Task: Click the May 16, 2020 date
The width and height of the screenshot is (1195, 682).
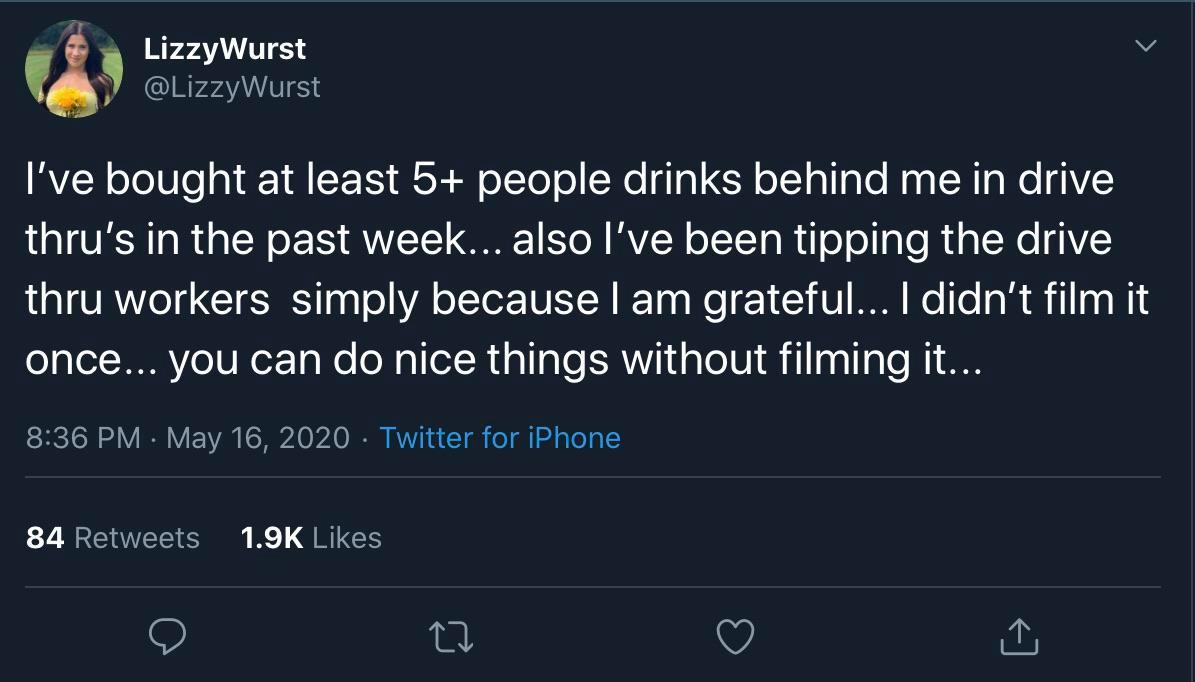Action: tap(258, 438)
